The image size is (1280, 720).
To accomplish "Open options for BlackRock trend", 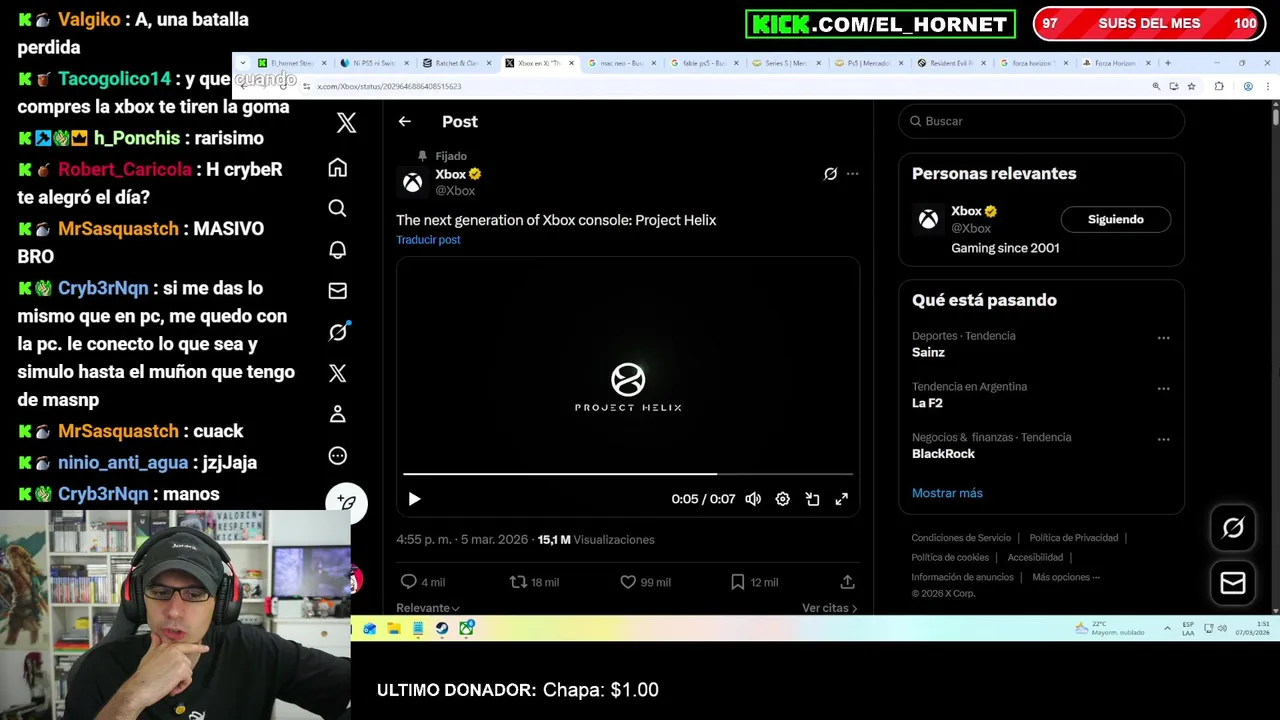I will click(1163, 439).
